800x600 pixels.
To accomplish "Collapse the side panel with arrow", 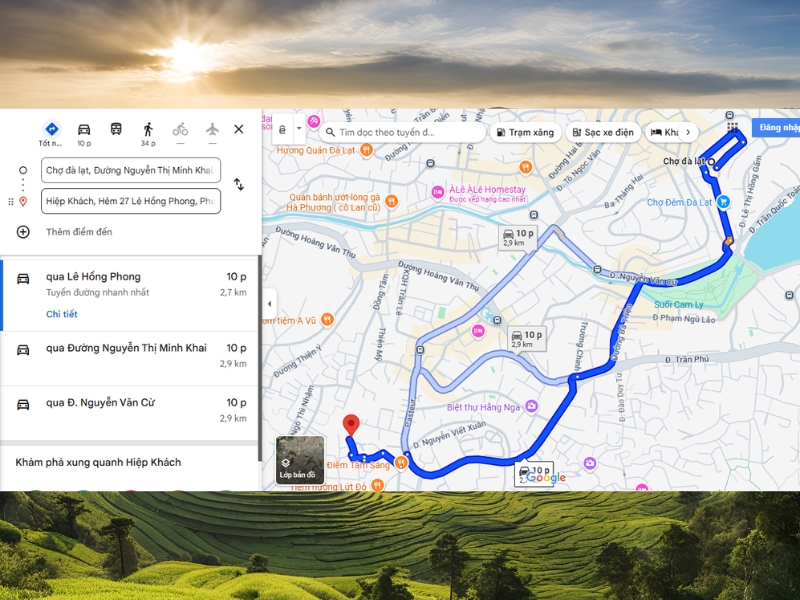I will [x=268, y=304].
